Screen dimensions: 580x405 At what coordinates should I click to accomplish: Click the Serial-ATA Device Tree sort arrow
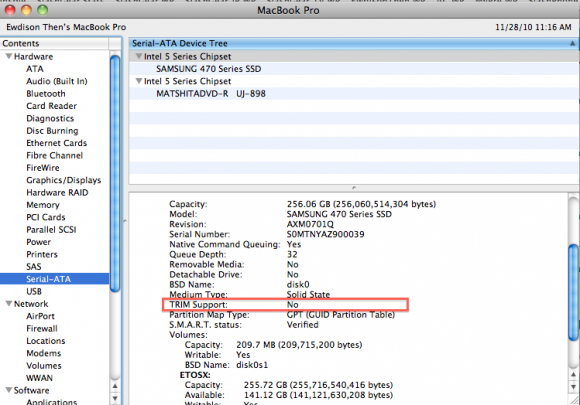click(572, 43)
